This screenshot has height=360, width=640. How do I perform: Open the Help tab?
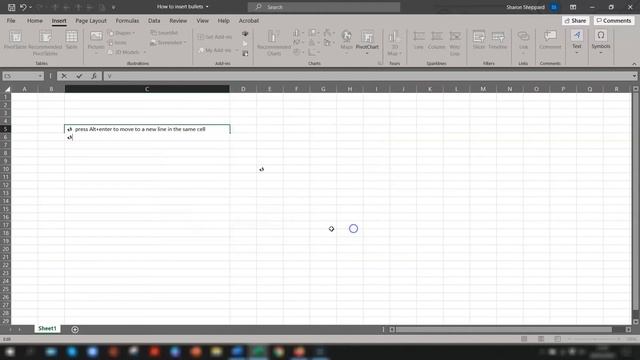coord(223,20)
